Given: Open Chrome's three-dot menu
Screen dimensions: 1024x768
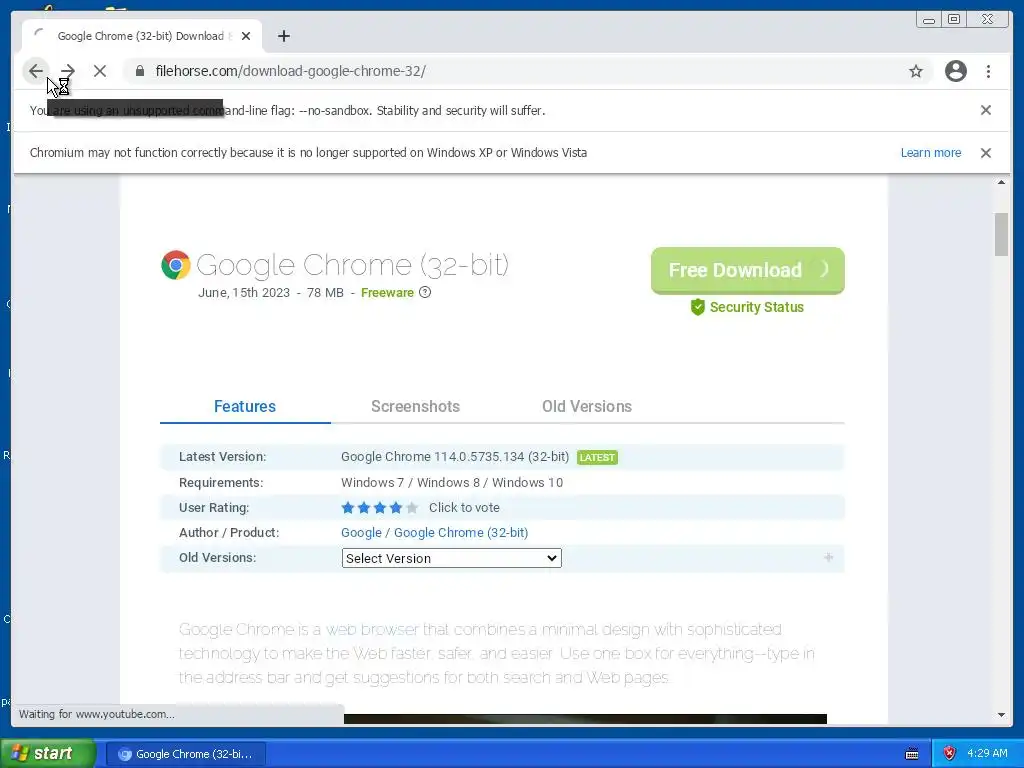Looking at the screenshot, I should tap(988, 71).
